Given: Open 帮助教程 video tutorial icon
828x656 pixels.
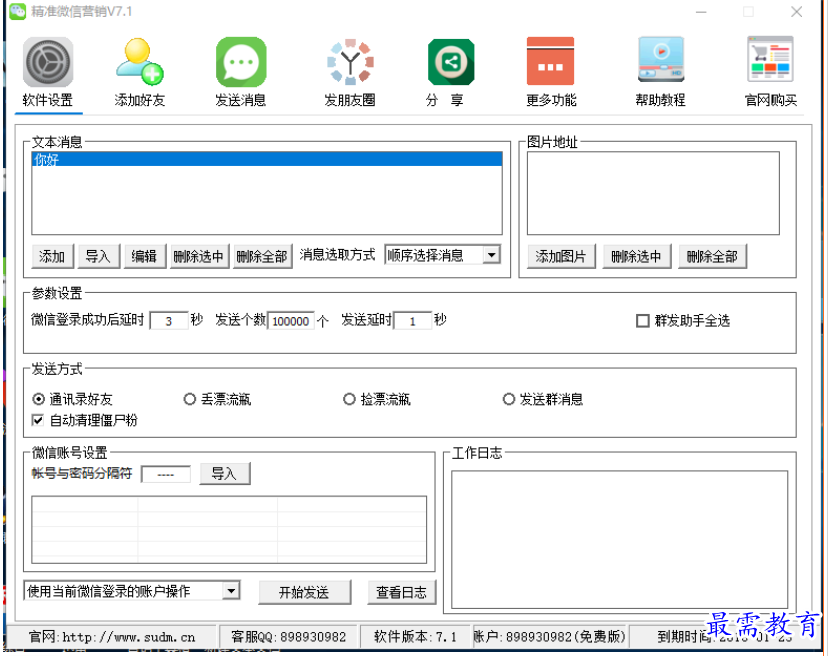Looking at the screenshot, I should [661, 60].
